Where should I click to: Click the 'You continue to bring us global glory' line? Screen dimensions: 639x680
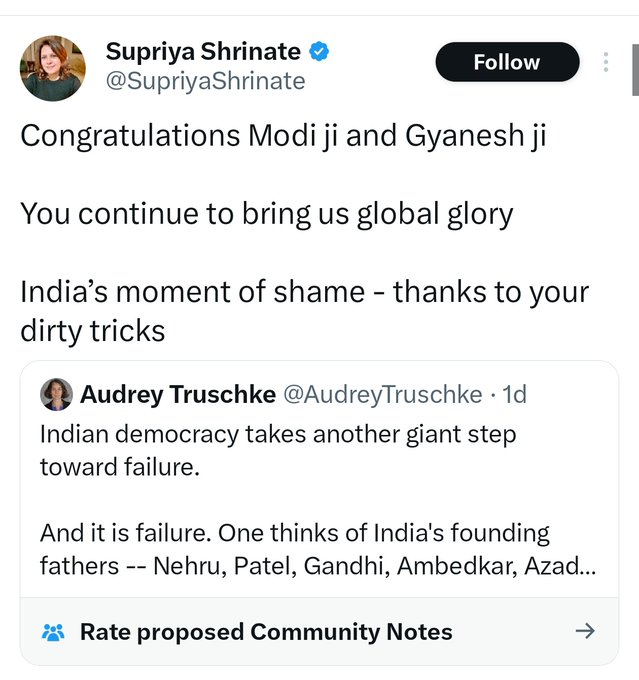tap(267, 214)
